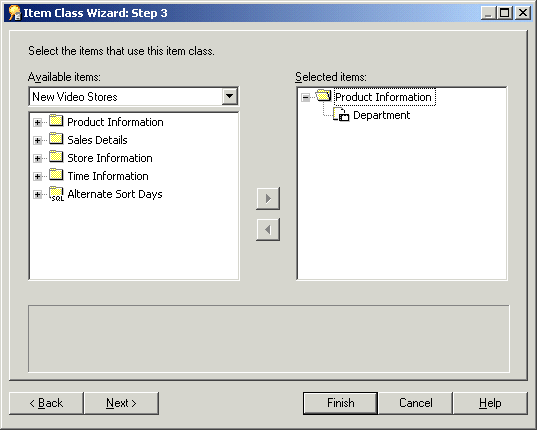Screen dimensions: 537x430
Task: Click the Department item icon
Action: (341, 114)
